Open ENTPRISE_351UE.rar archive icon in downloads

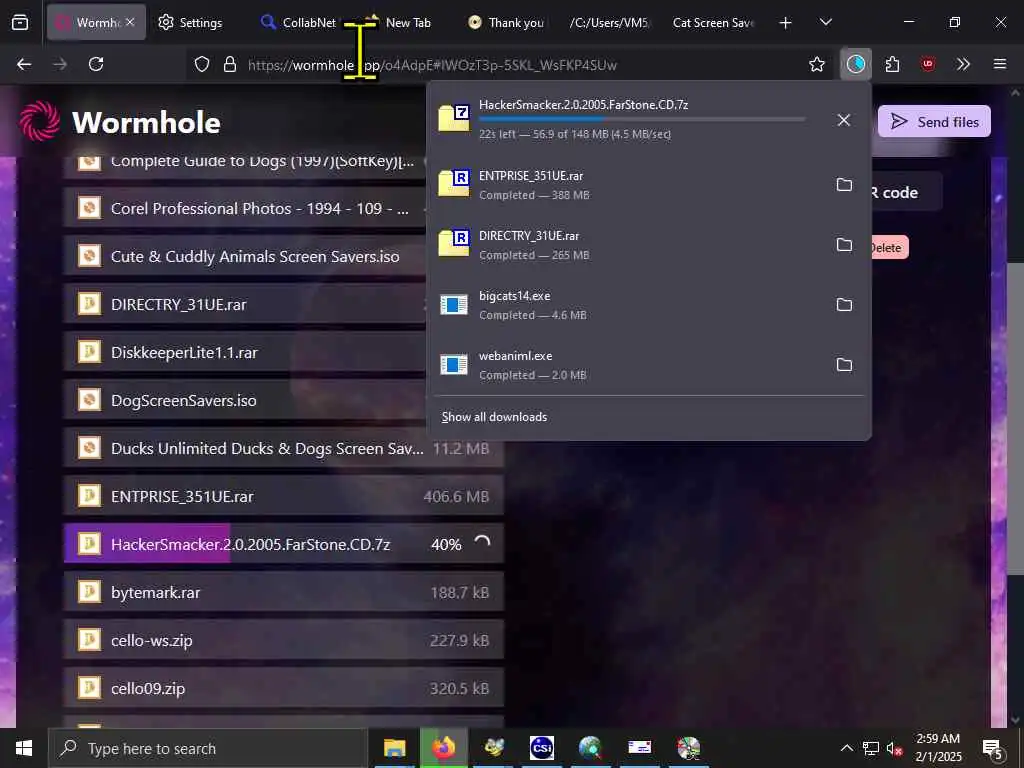click(x=455, y=183)
